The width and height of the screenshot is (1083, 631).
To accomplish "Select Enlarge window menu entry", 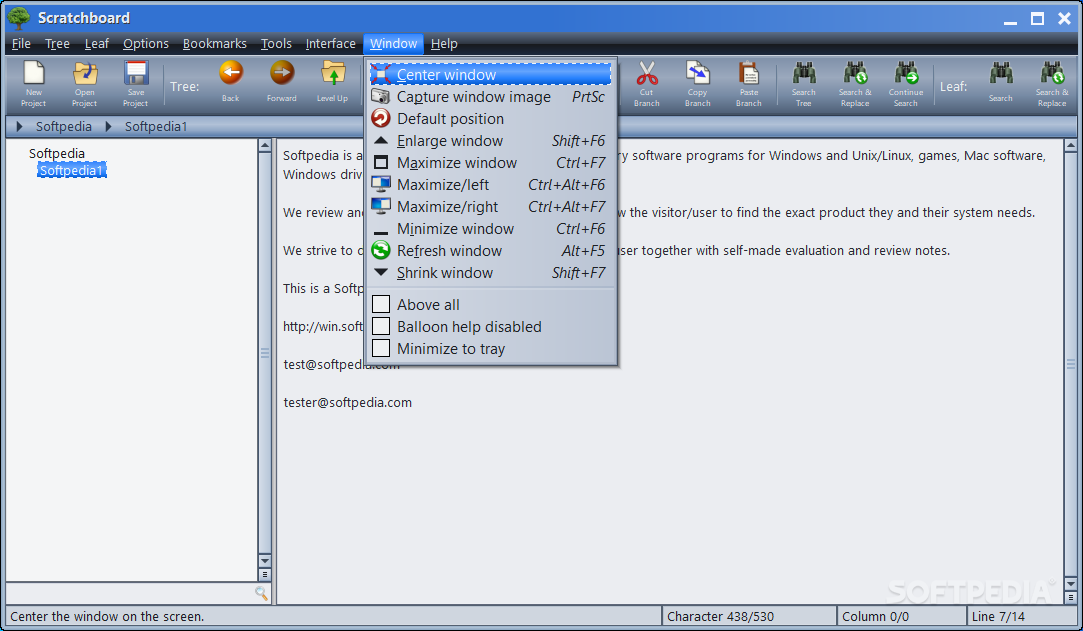I will point(490,141).
